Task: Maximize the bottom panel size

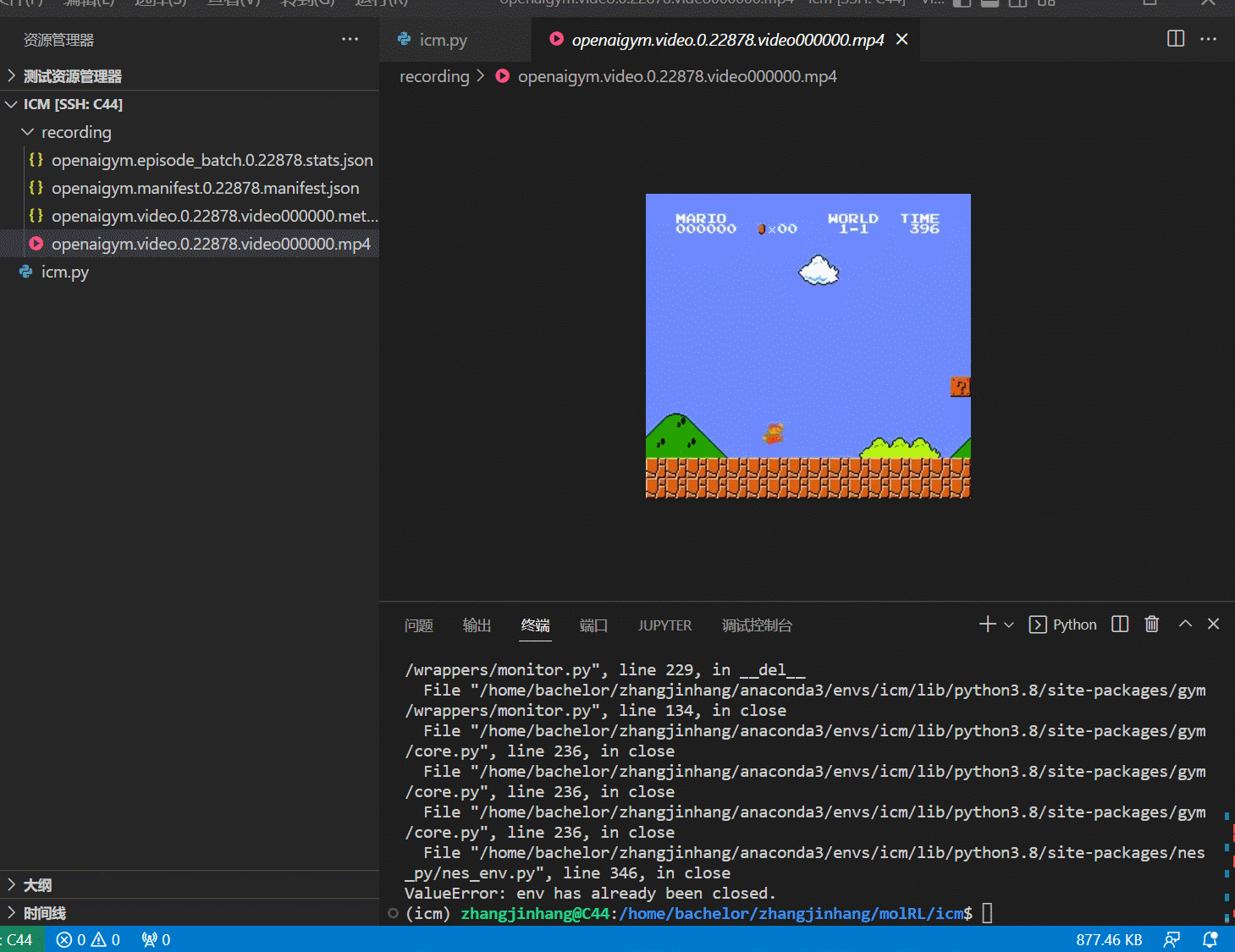Action: click(x=1185, y=624)
